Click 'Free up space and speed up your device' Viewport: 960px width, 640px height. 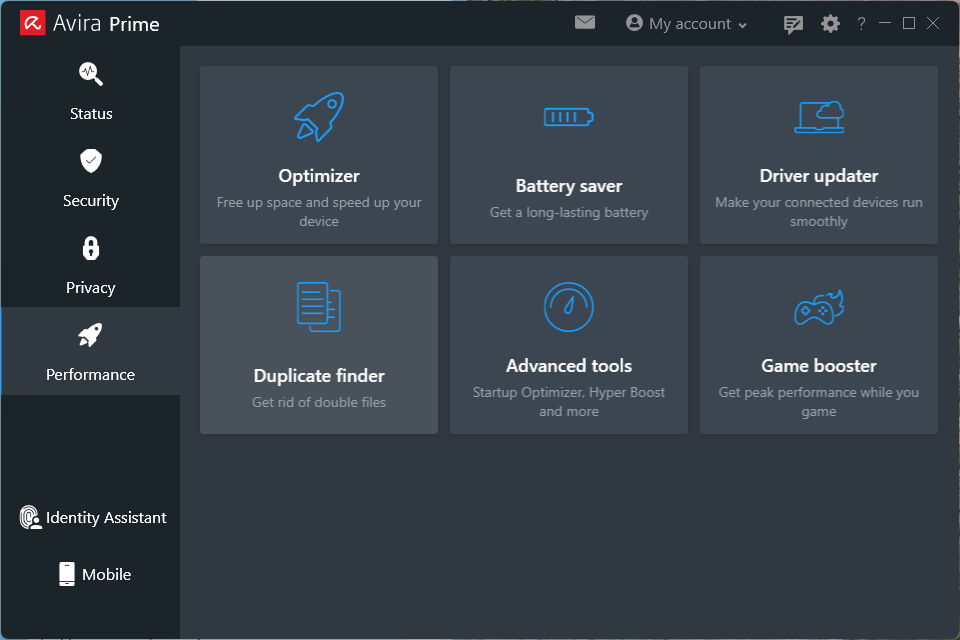pyautogui.click(x=319, y=212)
